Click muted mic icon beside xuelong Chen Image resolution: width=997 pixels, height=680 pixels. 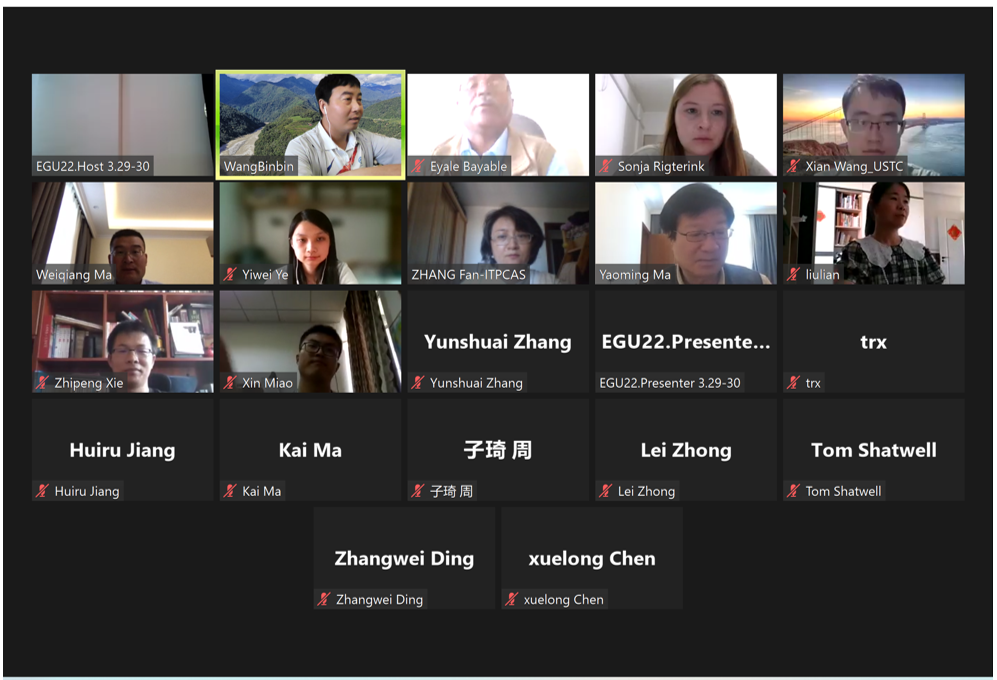point(511,599)
